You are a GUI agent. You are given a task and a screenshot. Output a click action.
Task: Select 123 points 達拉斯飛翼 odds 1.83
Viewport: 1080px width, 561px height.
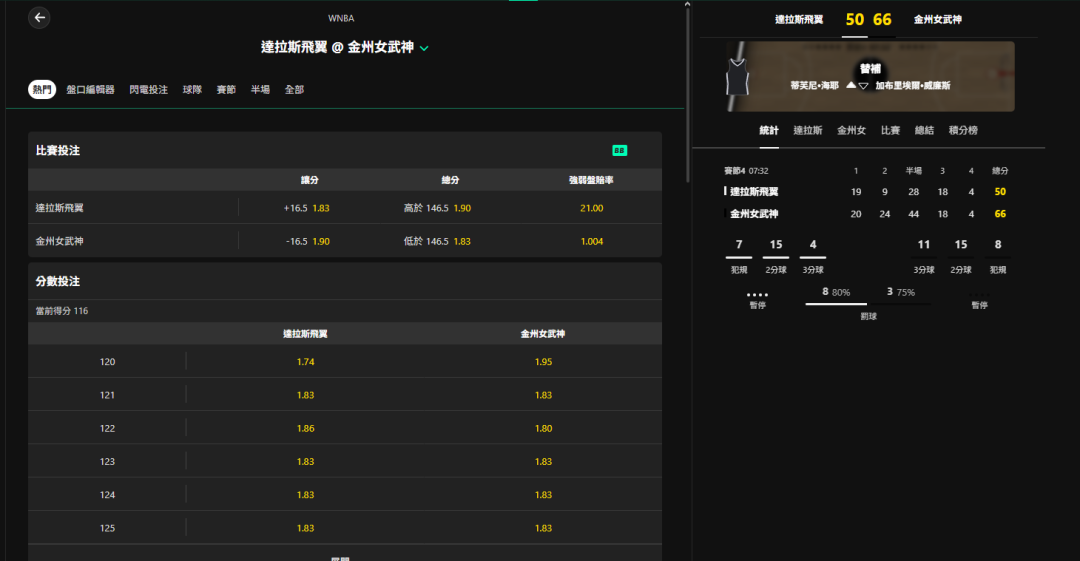coord(305,462)
